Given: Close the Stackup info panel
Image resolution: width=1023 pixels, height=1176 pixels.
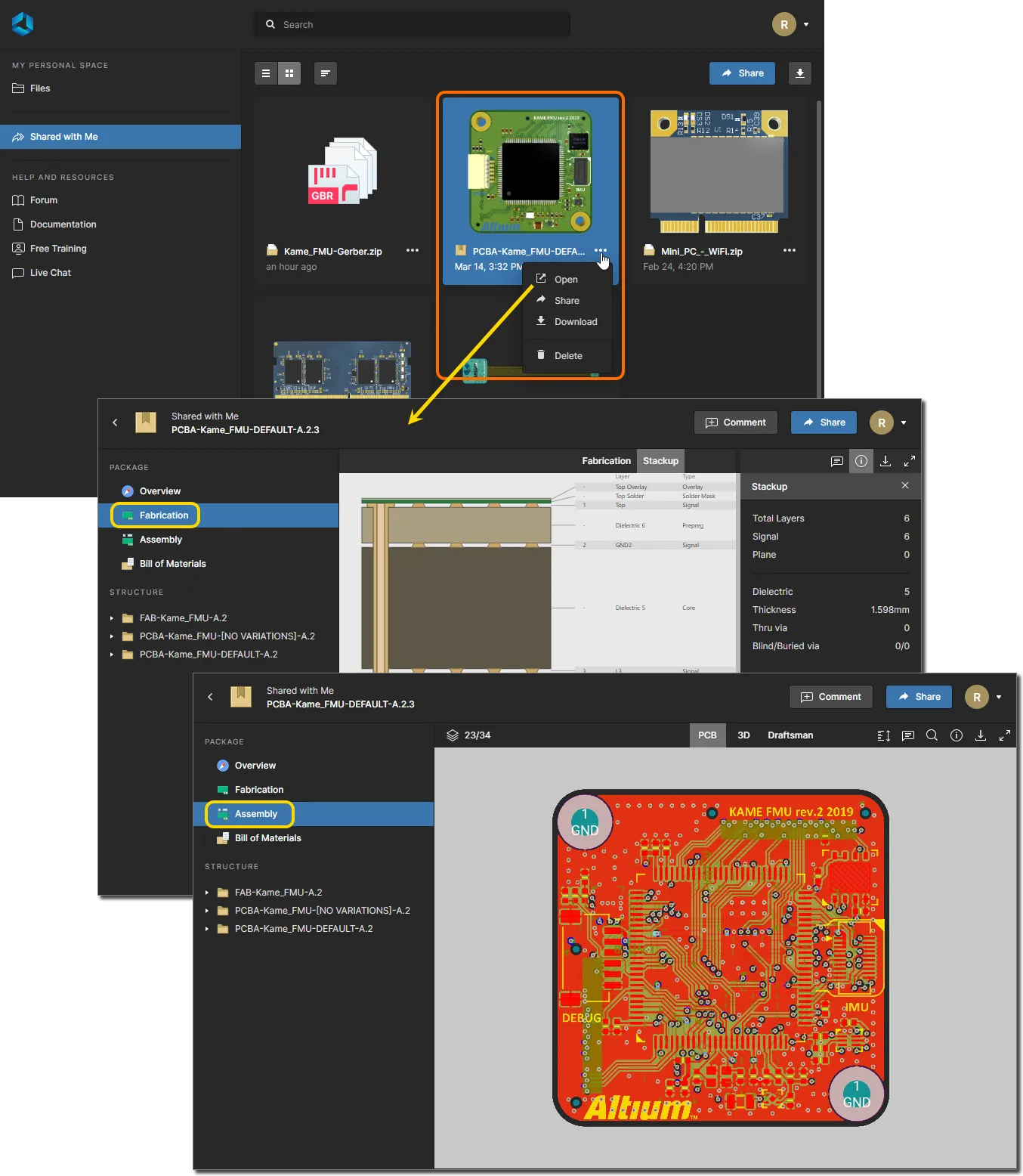Looking at the screenshot, I should (x=905, y=485).
